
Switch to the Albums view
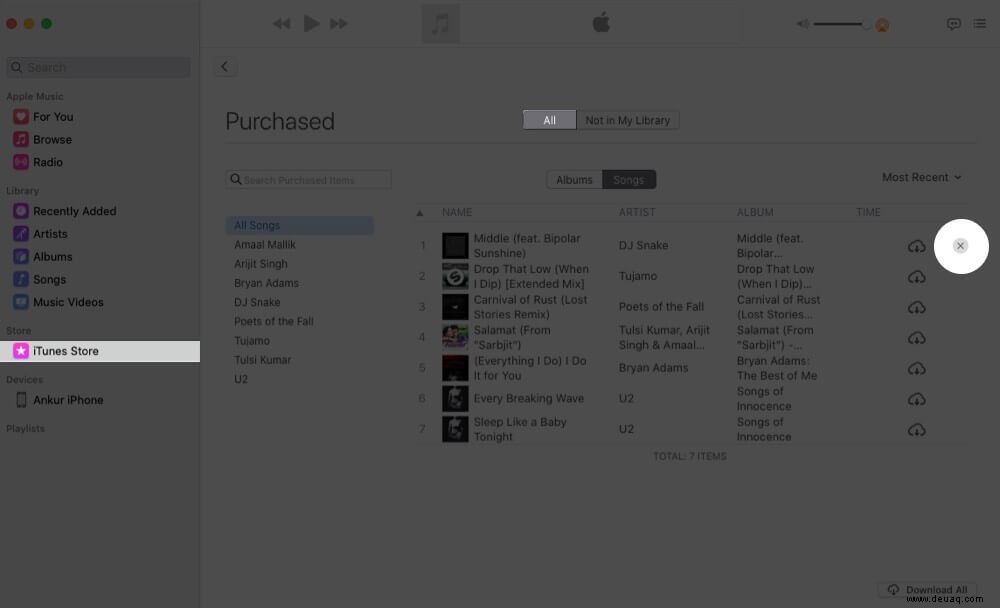(x=574, y=179)
